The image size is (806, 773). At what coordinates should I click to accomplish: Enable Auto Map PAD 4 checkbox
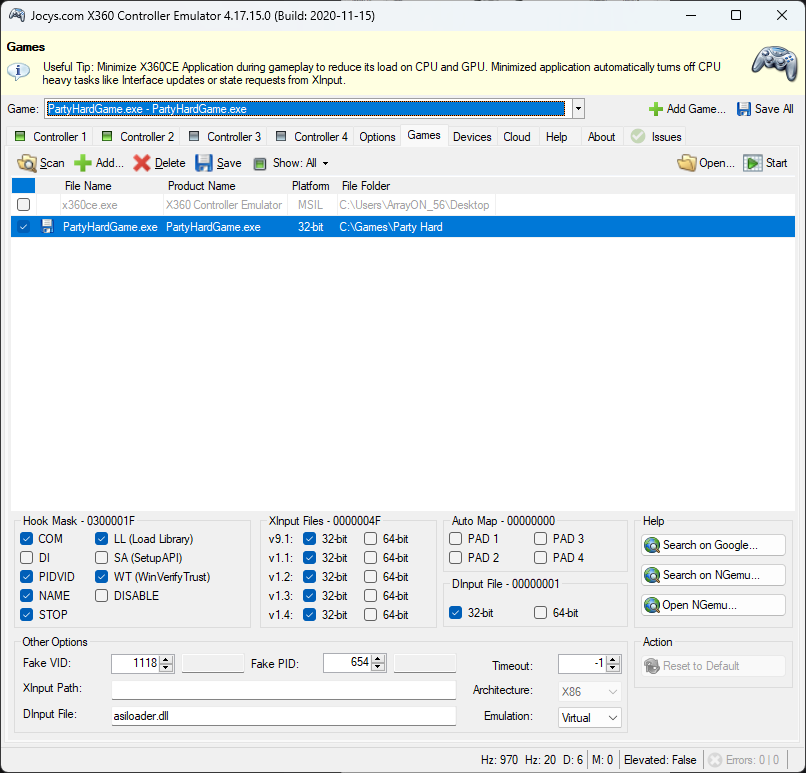click(540, 558)
